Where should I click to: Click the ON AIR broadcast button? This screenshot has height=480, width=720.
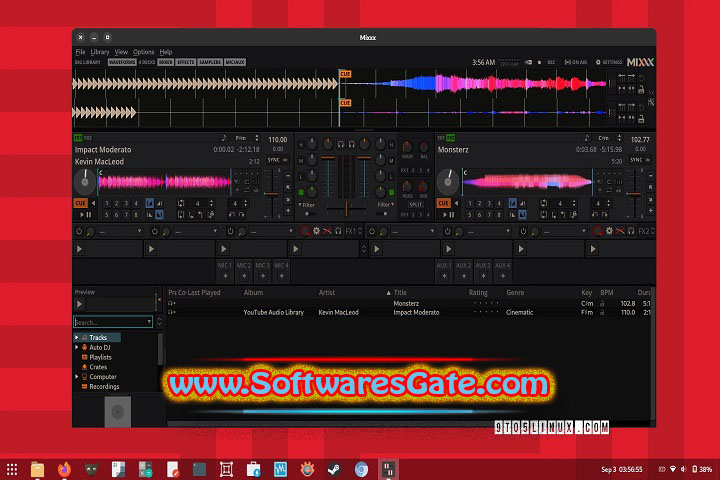click(x=576, y=62)
